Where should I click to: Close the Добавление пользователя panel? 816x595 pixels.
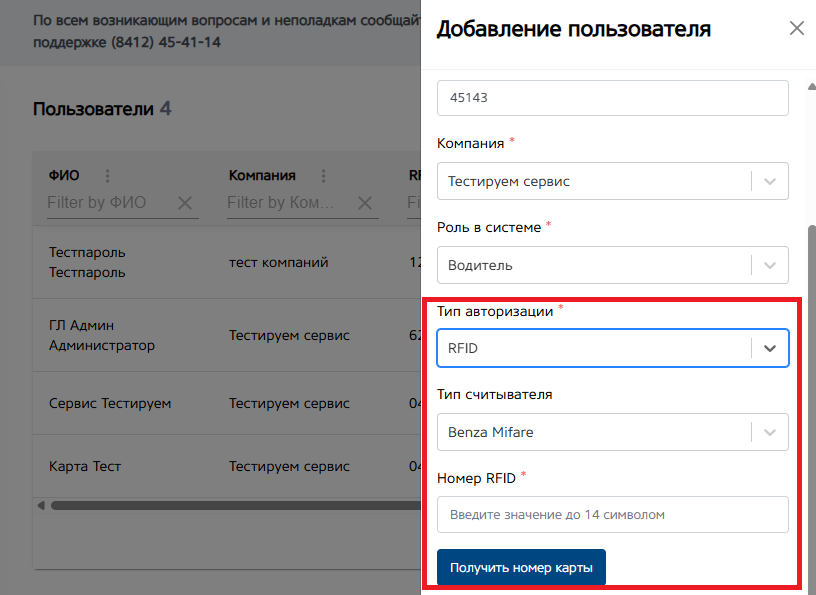point(797,28)
